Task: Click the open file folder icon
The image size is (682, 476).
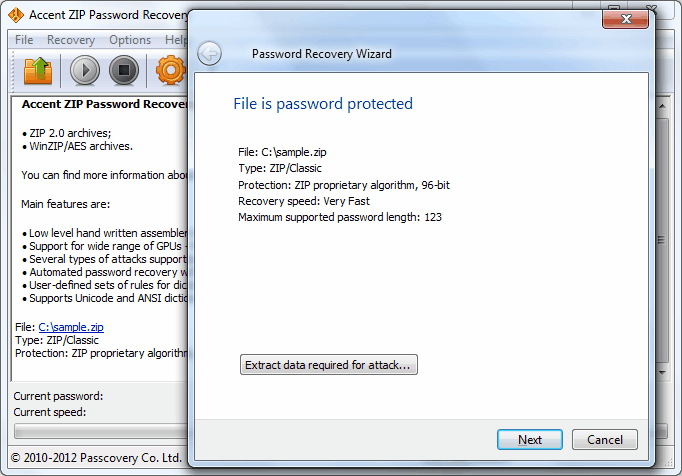Action: pos(38,70)
